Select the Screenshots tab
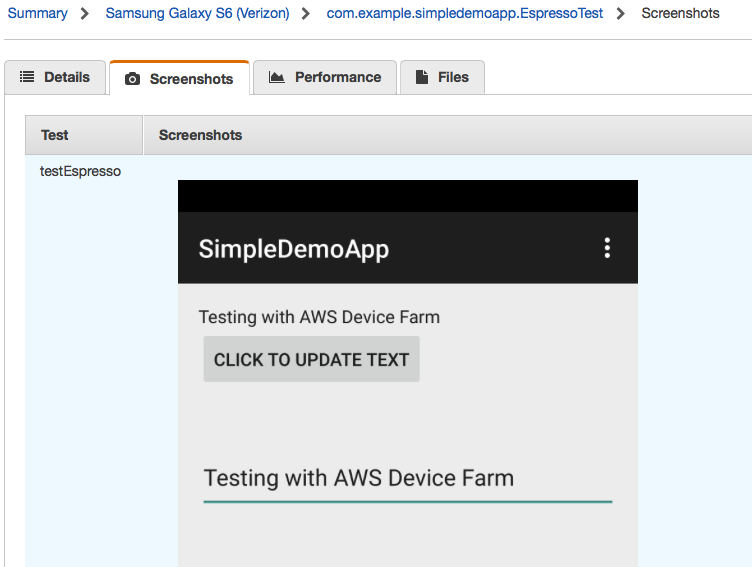The height and width of the screenshot is (567, 752). 179,78
